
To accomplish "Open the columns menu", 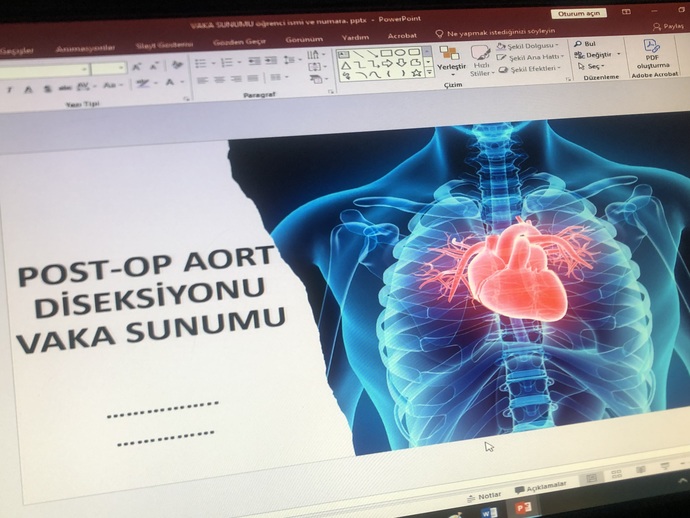I will [x=279, y=77].
